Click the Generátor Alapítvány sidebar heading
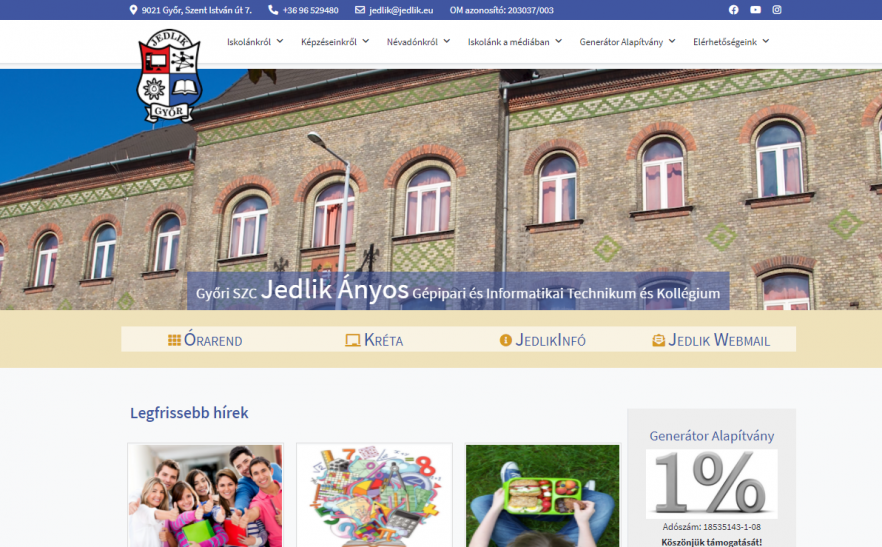882x547 pixels. [x=712, y=436]
